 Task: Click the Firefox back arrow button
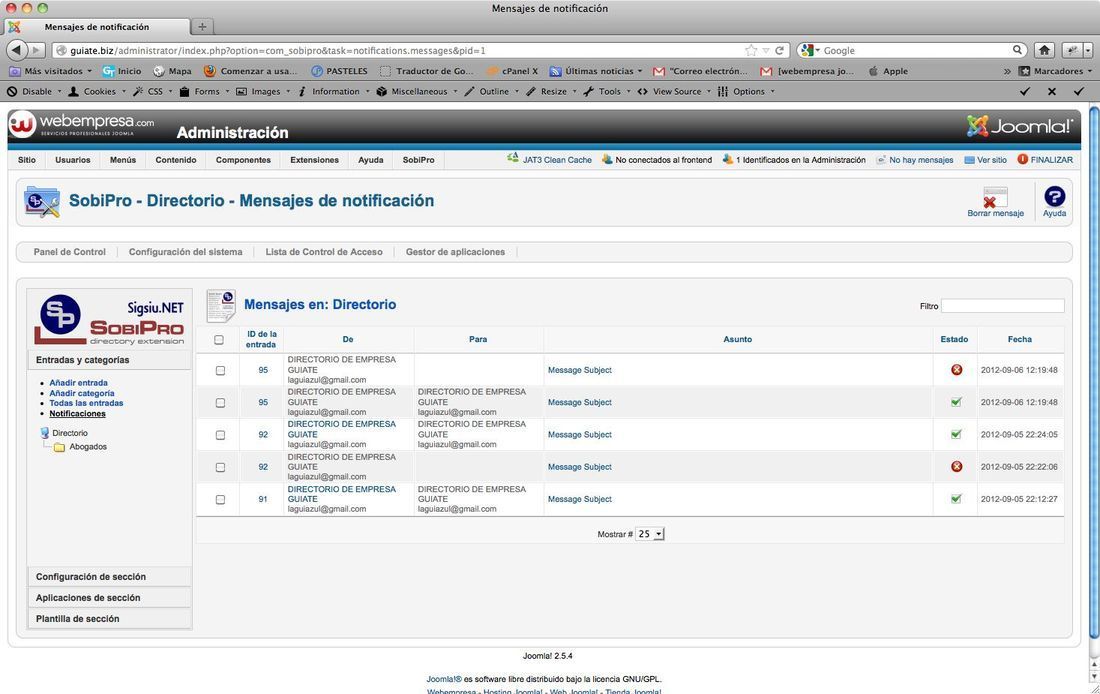coord(18,50)
